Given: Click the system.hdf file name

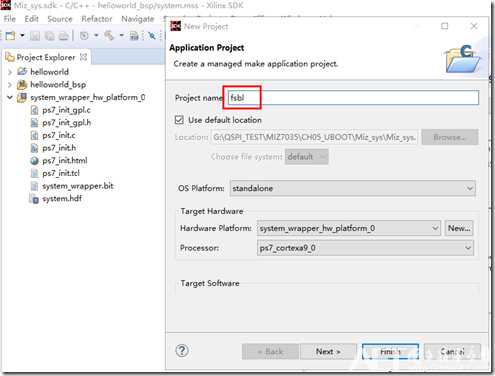Looking at the screenshot, I should pyautogui.click(x=62, y=199).
